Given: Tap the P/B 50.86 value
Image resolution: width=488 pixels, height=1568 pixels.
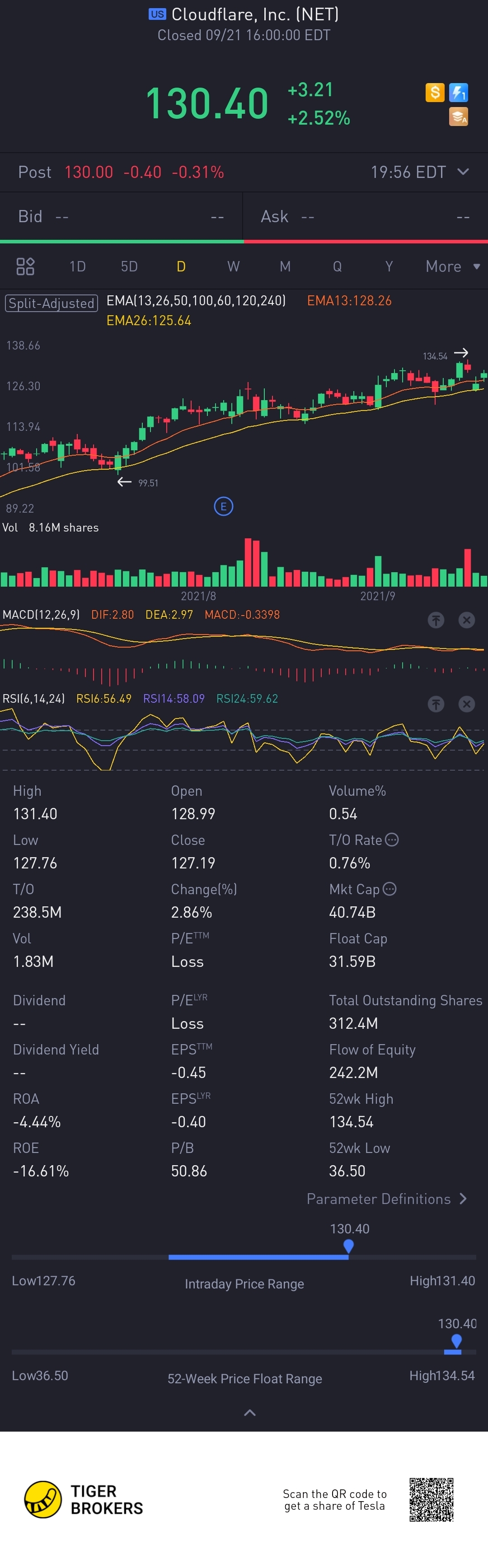Looking at the screenshot, I should (x=189, y=1171).
